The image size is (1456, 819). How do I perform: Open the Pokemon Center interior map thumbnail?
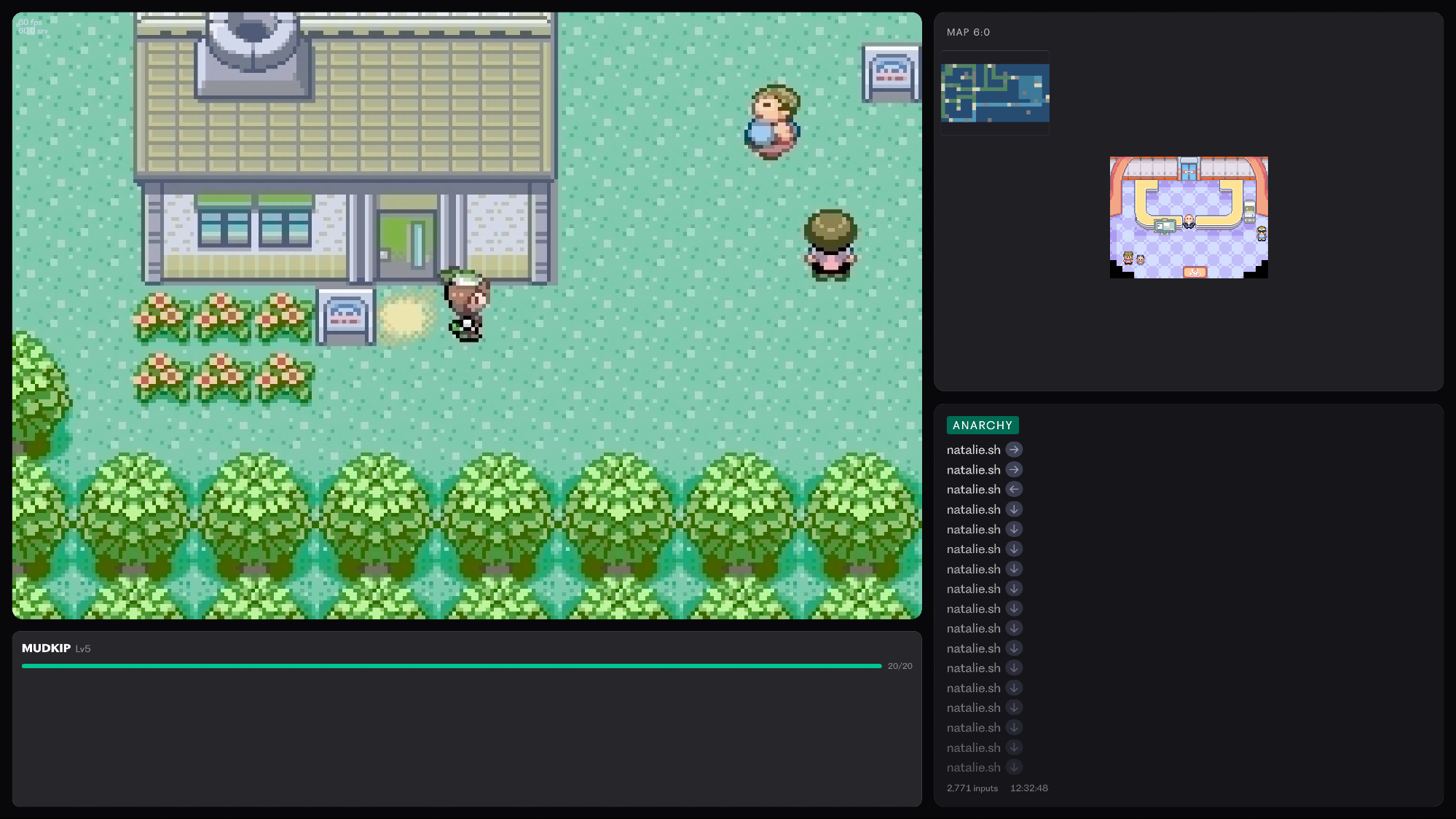coord(1188,217)
